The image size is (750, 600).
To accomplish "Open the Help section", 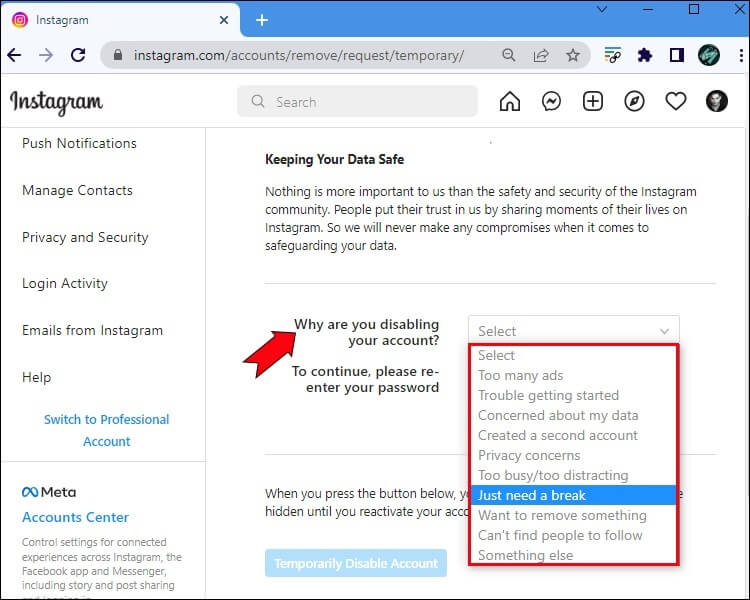I will pyautogui.click(x=36, y=377).
